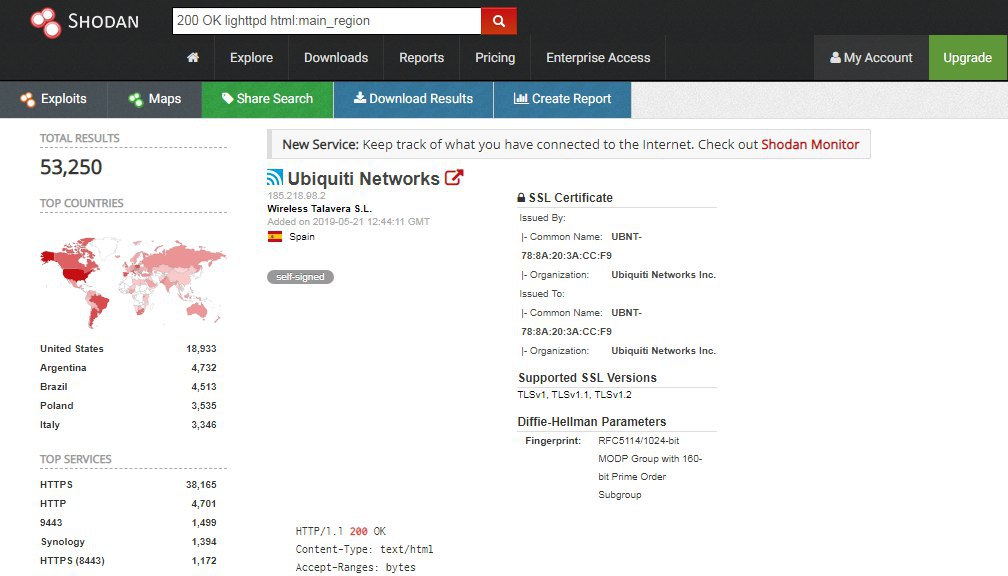Filter by Argentina country
The image size is (1008, 576).
point(63,368)
